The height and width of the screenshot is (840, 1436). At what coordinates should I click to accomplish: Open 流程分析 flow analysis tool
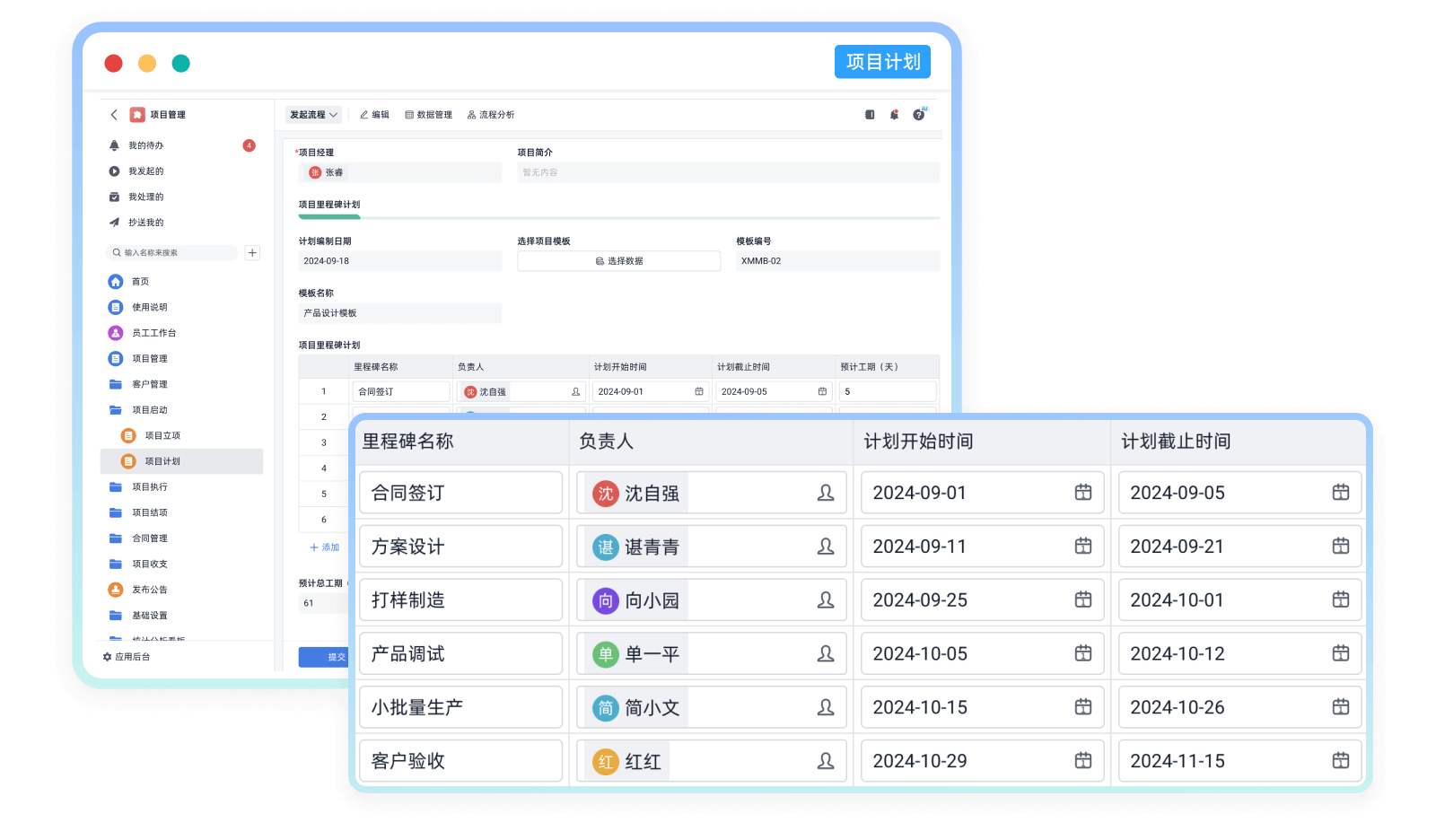[491, 114]
